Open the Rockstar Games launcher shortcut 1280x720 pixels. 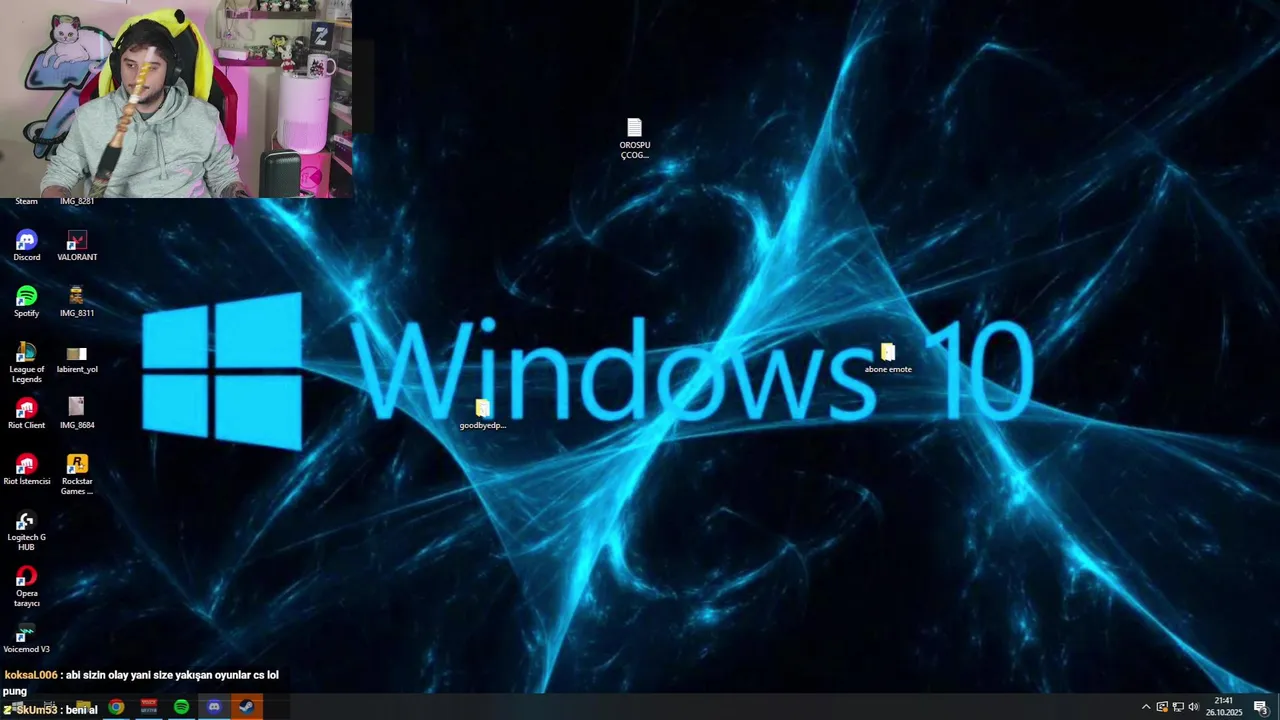coord(77,475)
